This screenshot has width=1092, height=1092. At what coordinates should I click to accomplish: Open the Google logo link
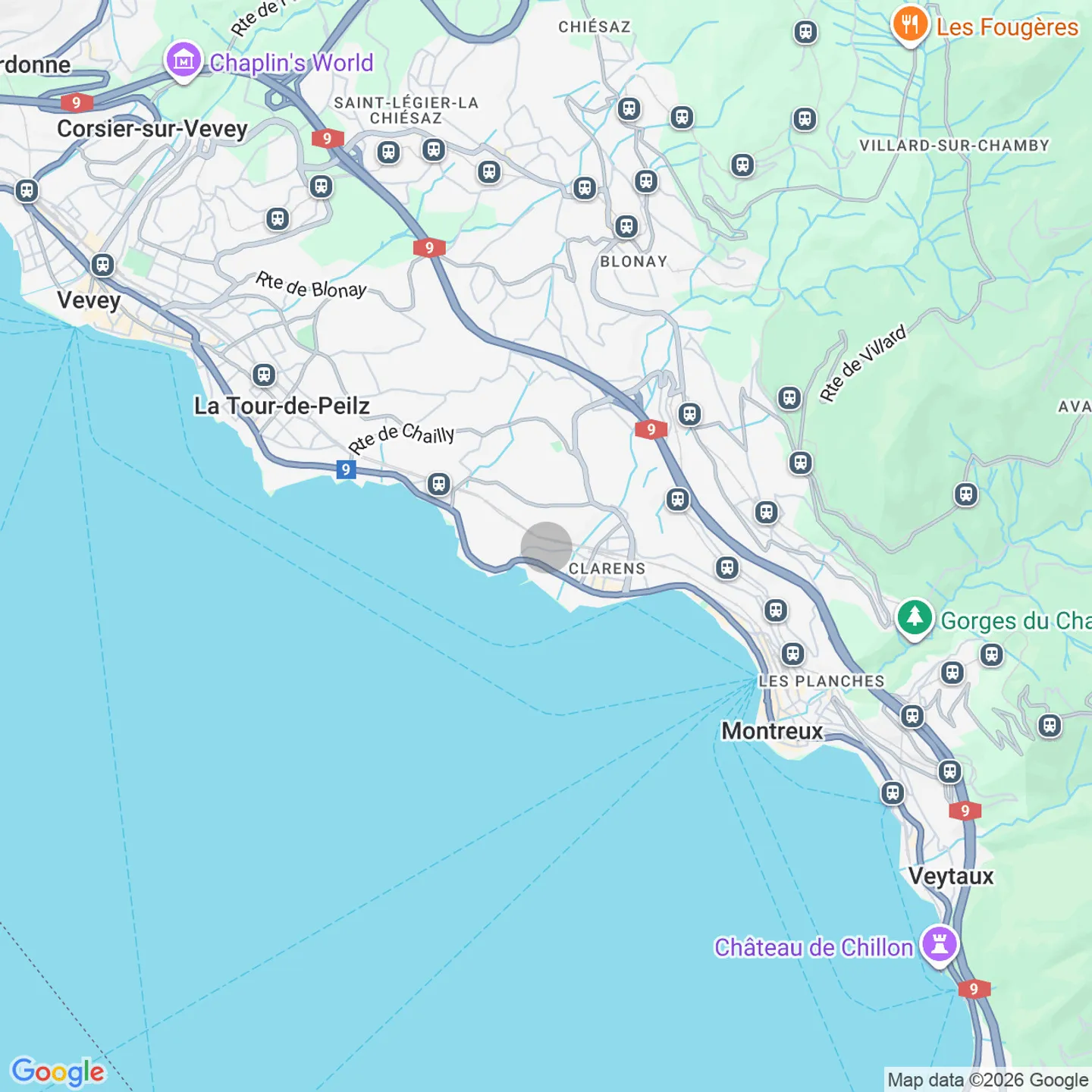click(58, 1072)
